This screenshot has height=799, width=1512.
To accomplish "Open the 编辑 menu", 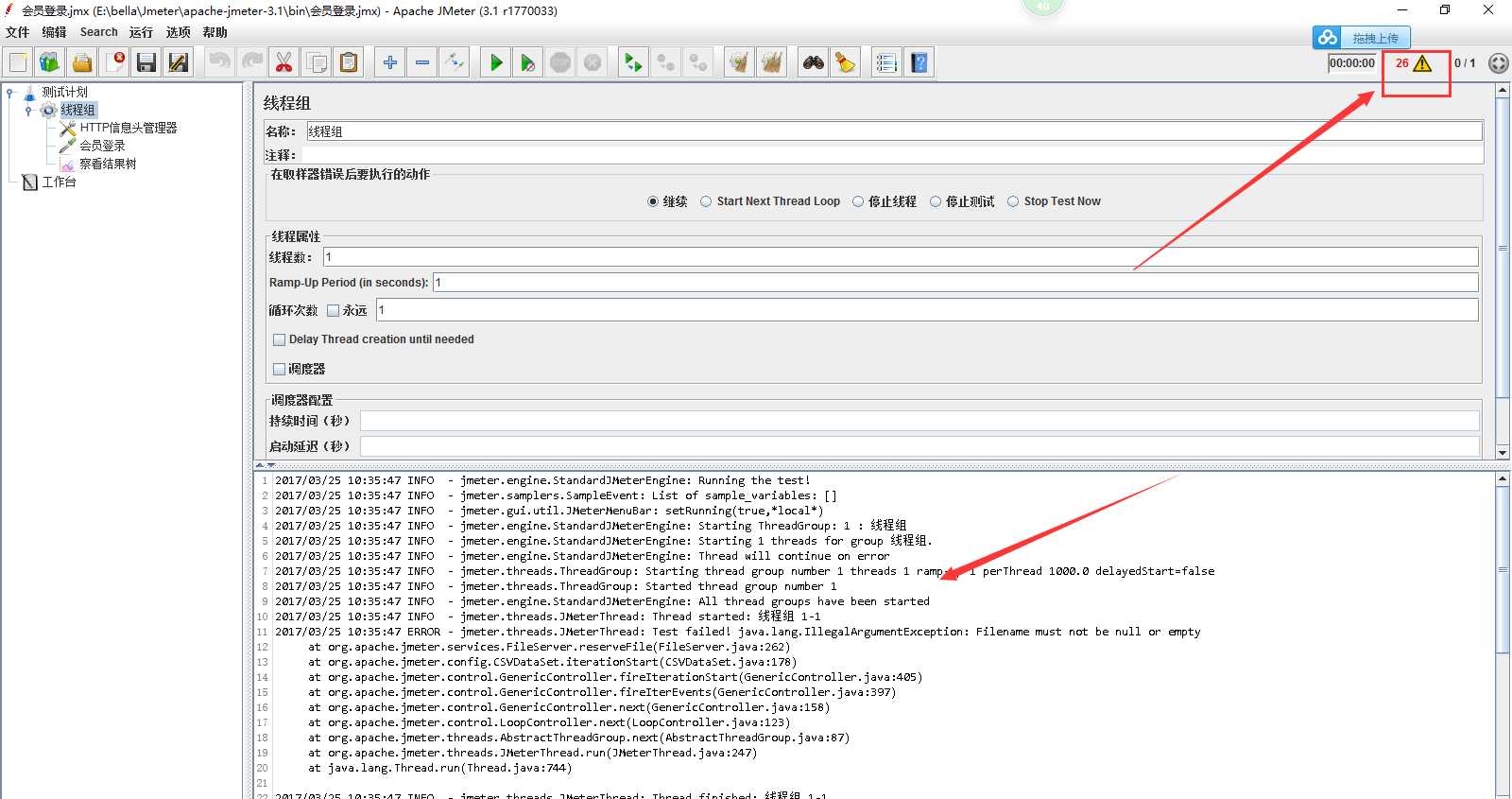I will 55,32.
